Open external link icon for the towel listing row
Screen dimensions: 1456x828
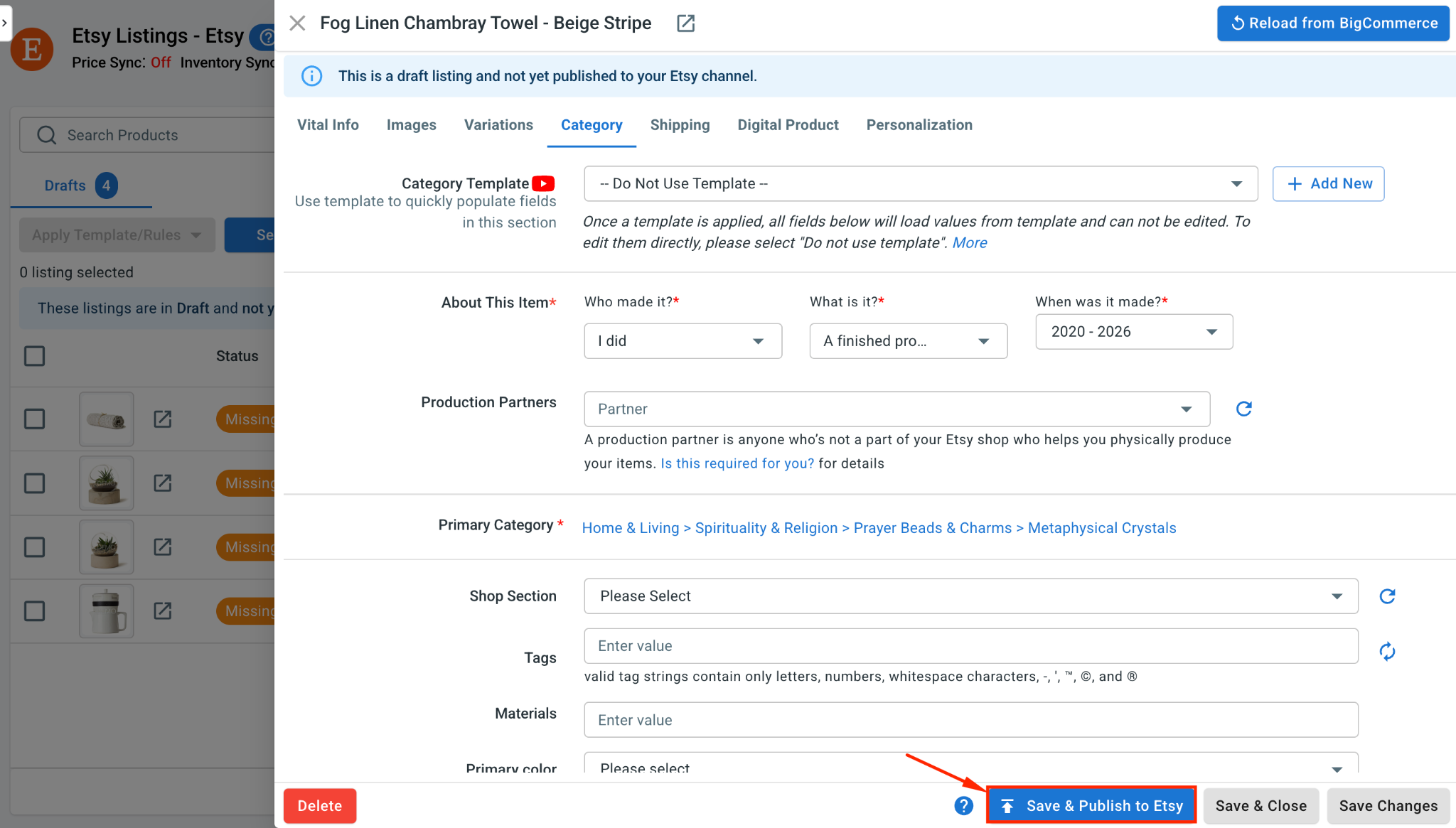pos(163,419)
